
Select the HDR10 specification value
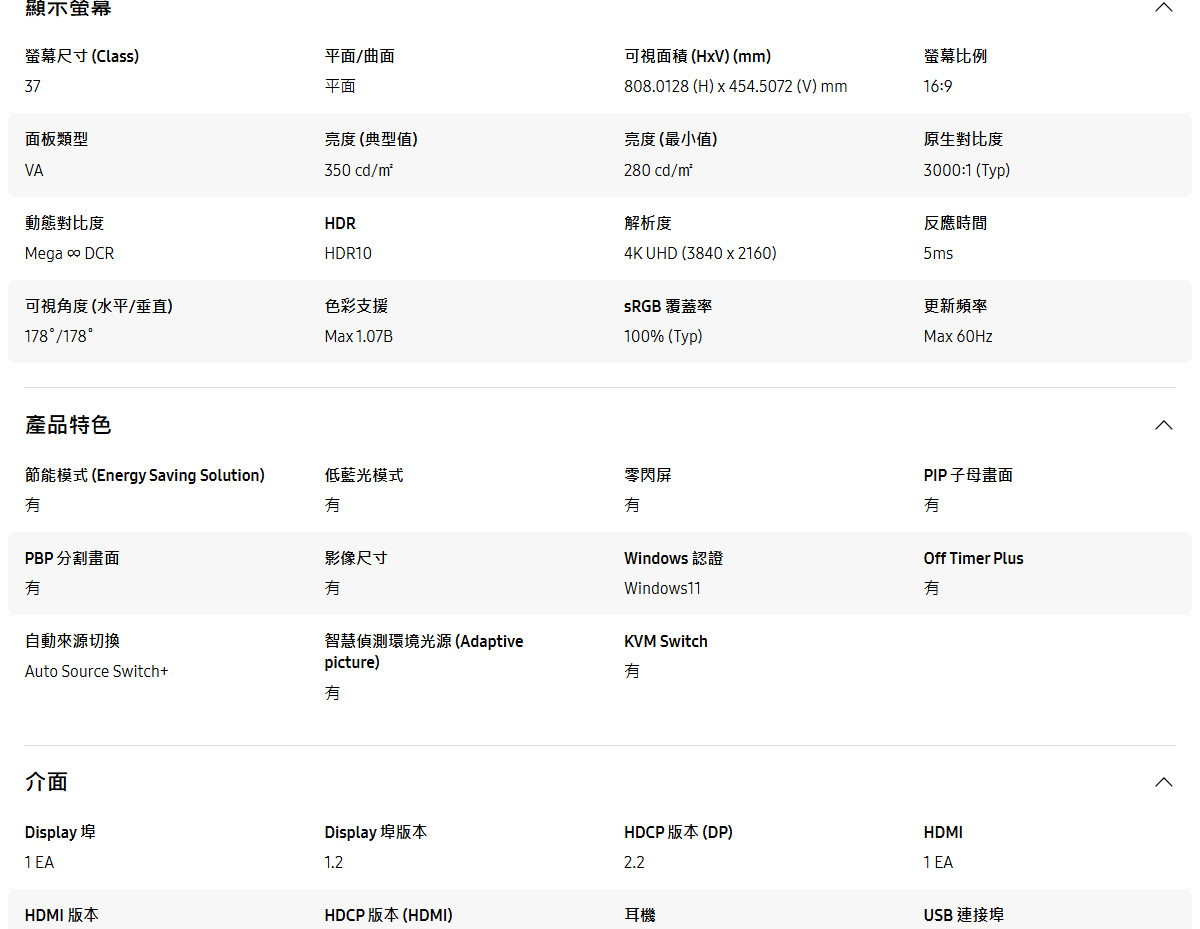pos(346,253)
